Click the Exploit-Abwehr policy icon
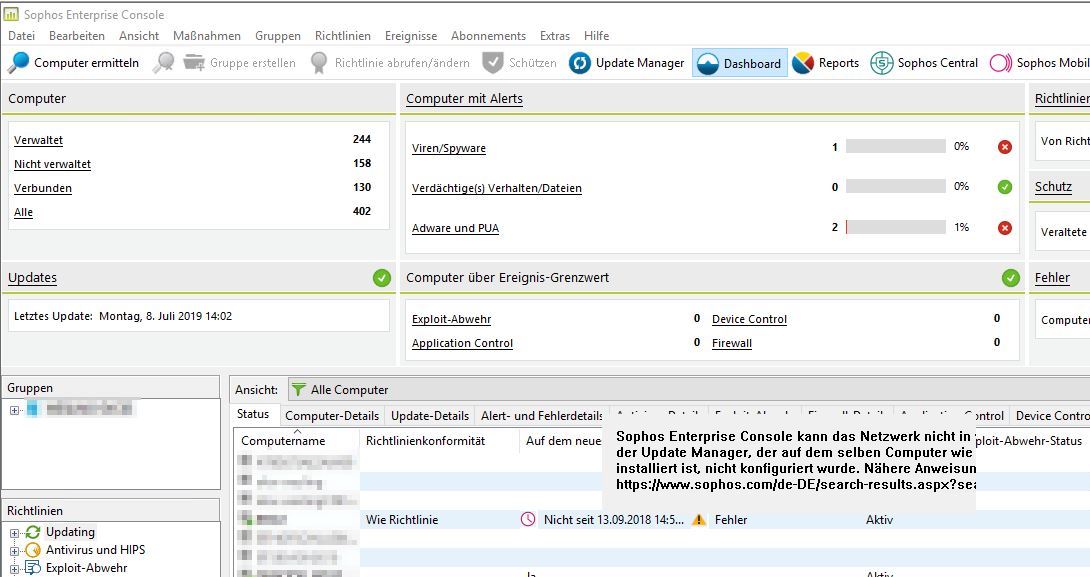 point(33,568)
